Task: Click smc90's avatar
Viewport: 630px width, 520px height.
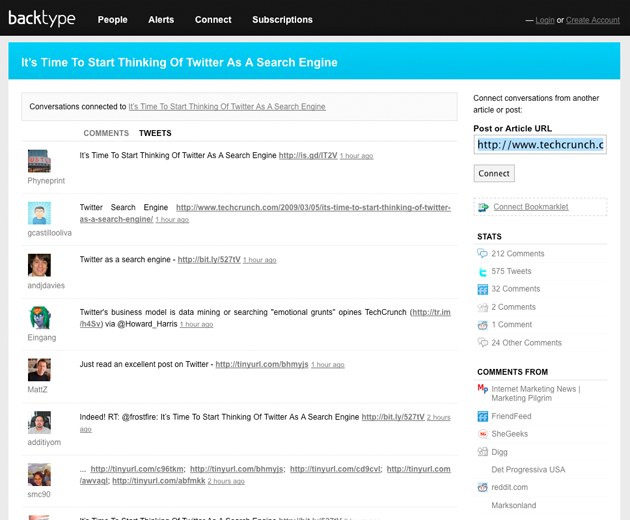Action: pos(39,474)
